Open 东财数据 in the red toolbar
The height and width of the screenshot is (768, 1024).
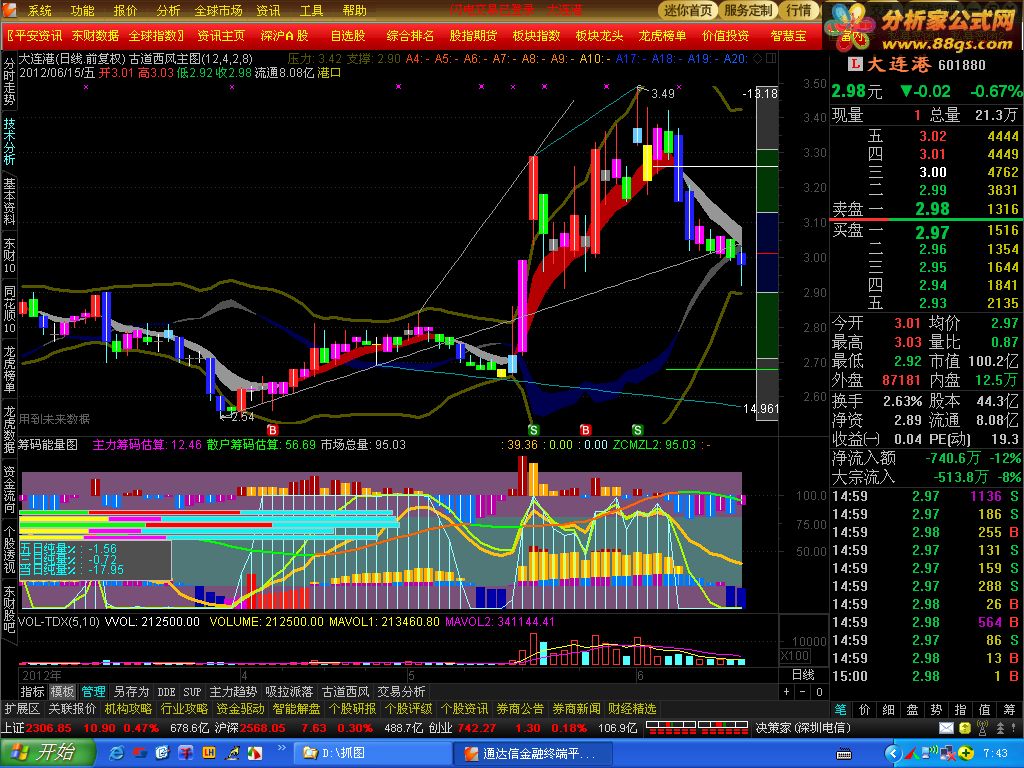tap(95, 35)
